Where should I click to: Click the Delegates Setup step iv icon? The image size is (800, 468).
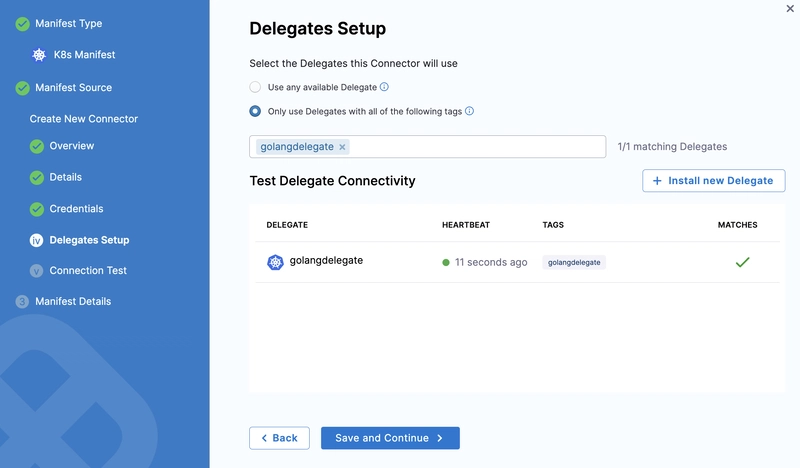pos(36,240)
